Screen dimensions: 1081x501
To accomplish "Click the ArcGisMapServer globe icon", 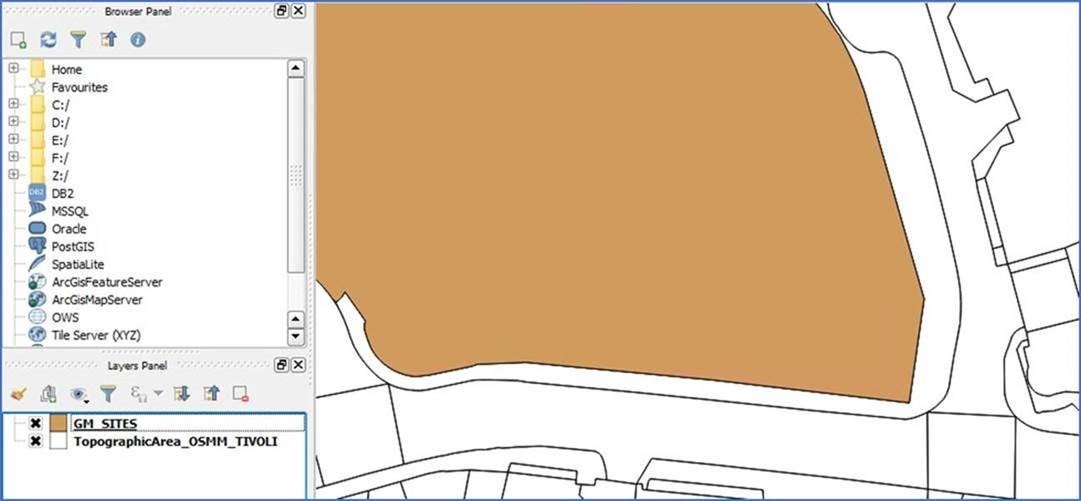I will click(37, 299).
